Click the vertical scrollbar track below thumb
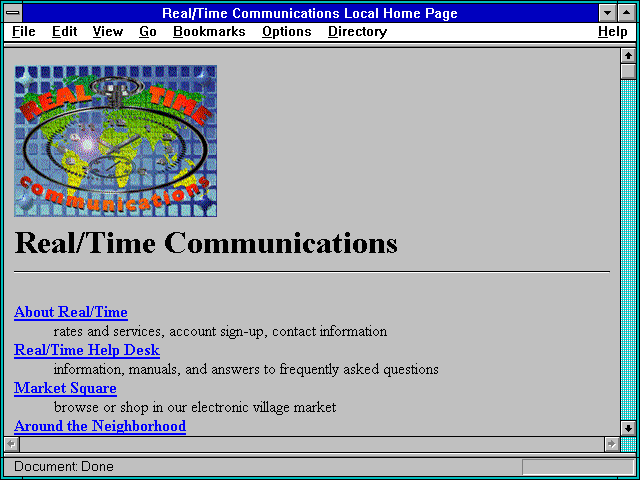The width and height of the screenshot is (640, 480). pos(628,250)
